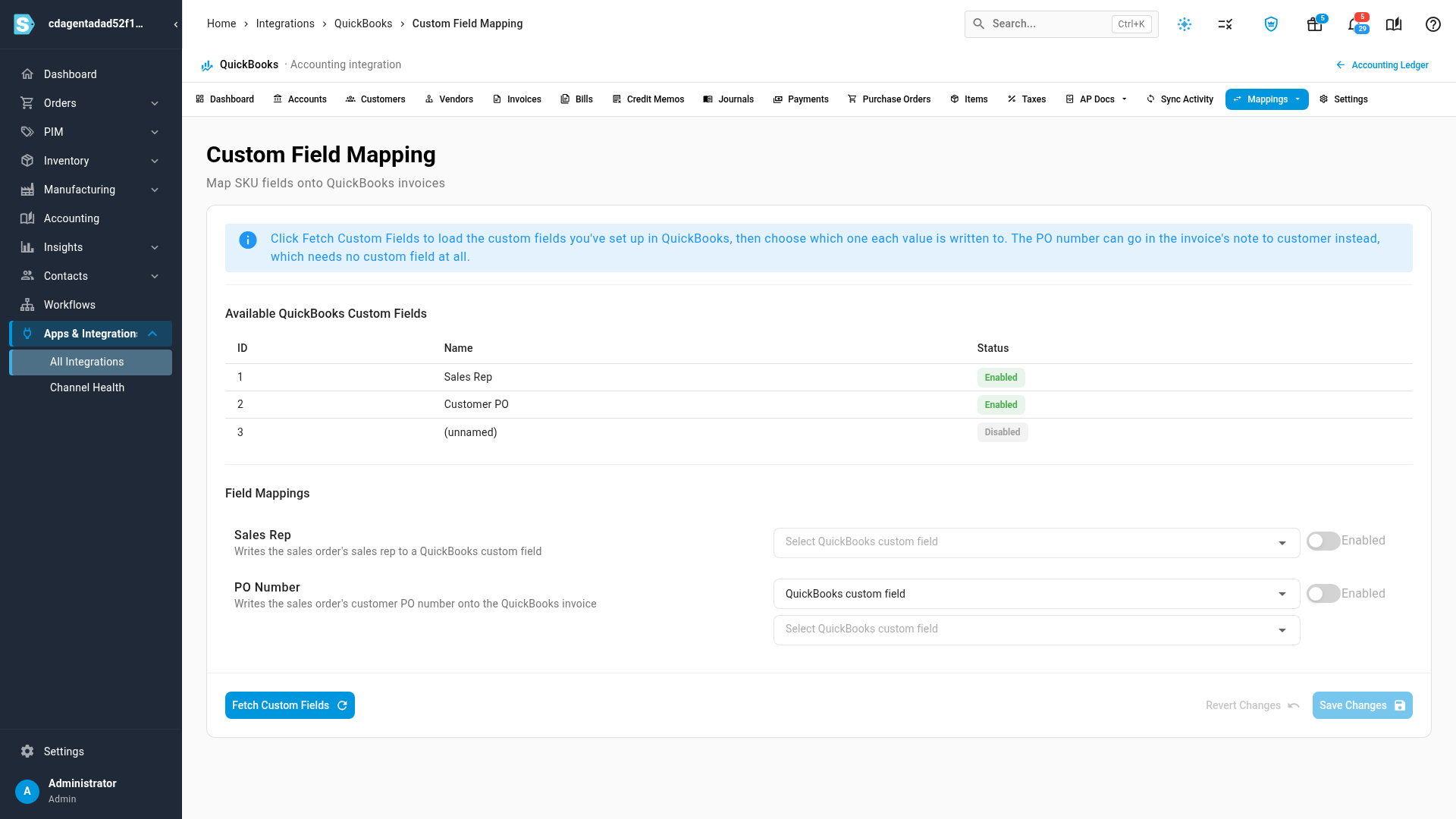Switch to the Items tab
Image resolution: width=1456 pixels, height=819 pixels.
point(969,99)
